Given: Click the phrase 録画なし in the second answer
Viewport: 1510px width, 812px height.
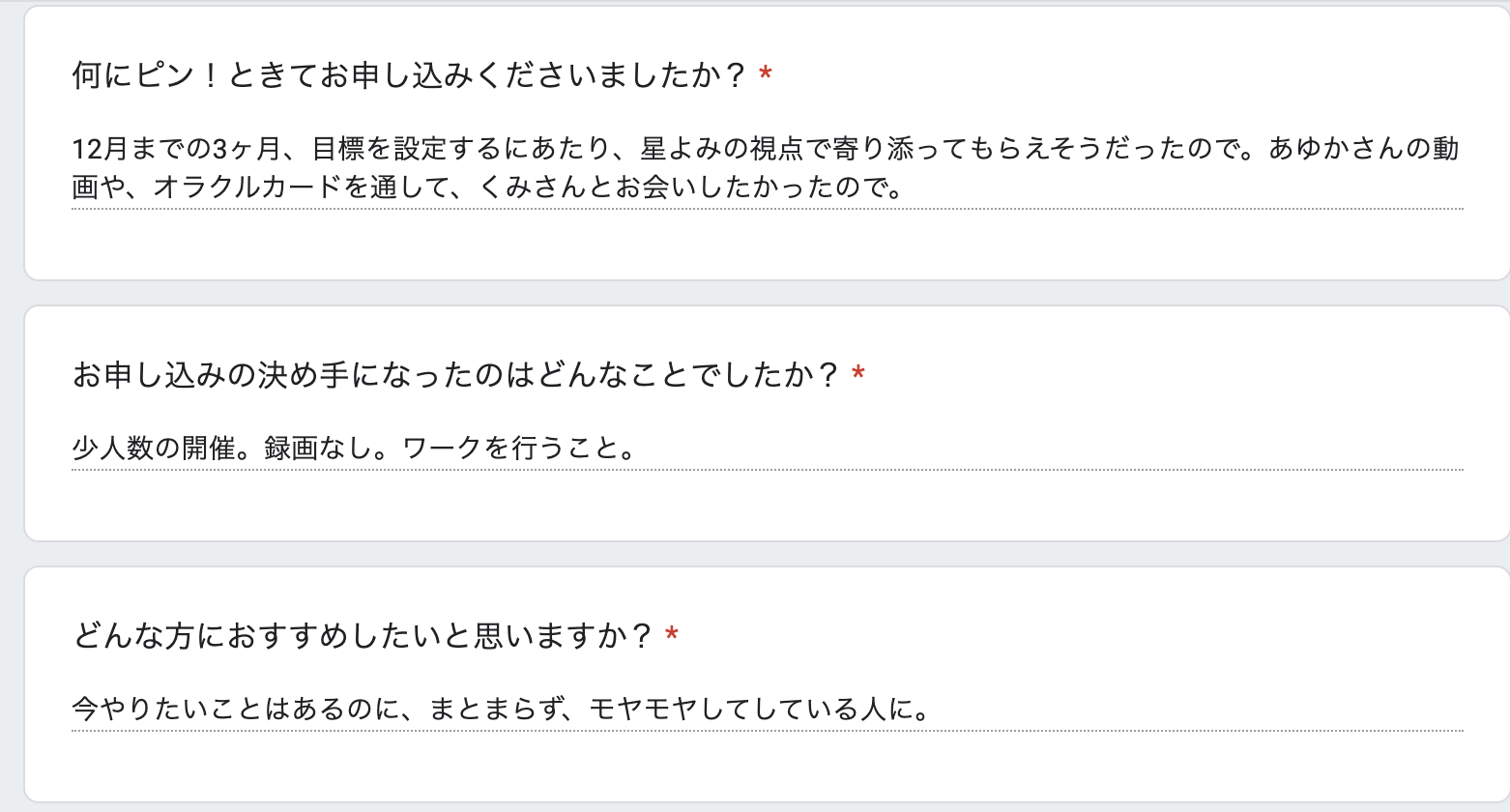Looking at the screenshot, I should coord(318,449).
